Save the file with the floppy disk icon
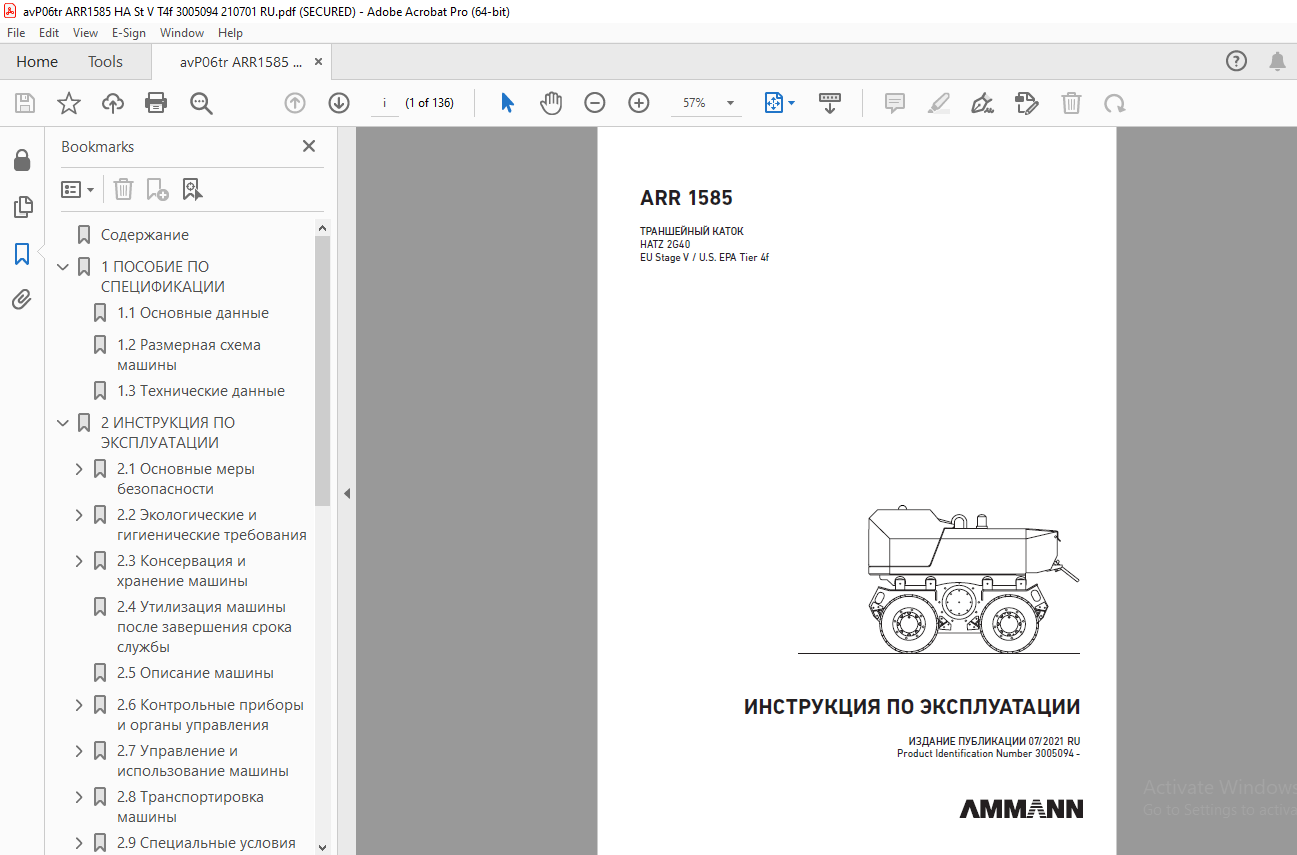Screen dimensions: 1297x855 (x=25, y=103)
